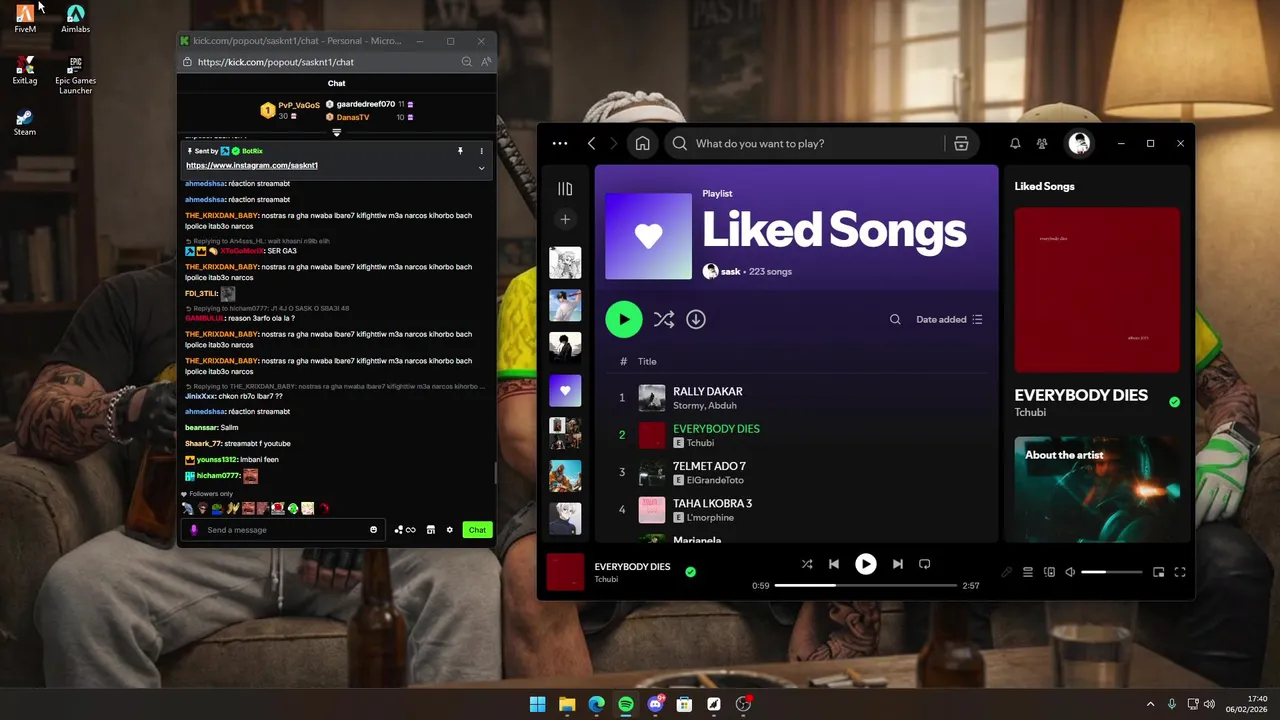Open Kick shop icon in chat
Image resolution: width=1280 pixels, height=720 pixels.
430,530
